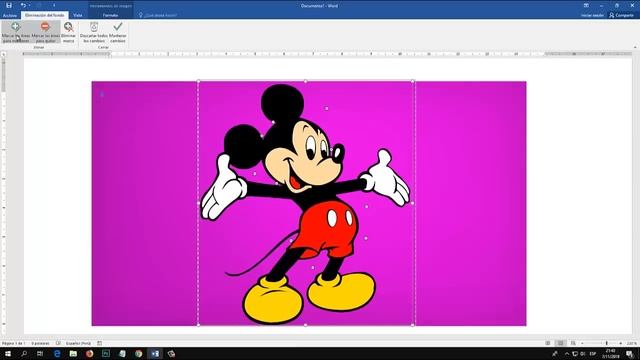Show hidden system tray icons
Viewport: 640px width, 360px height.
click(567, 353)
